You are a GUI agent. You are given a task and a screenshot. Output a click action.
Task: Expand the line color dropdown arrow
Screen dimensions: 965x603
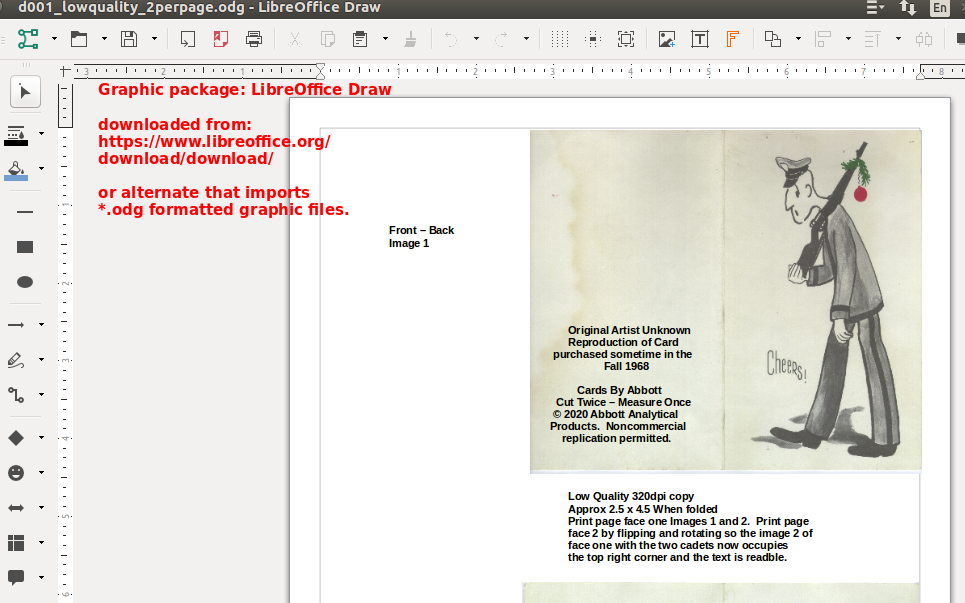pyautogui.click(x=41, y=133)
